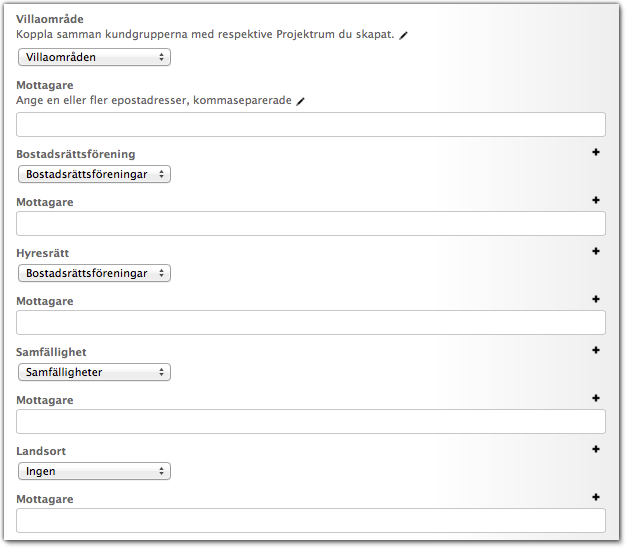Focus the Mottagare email field for Villaområde

311,124
